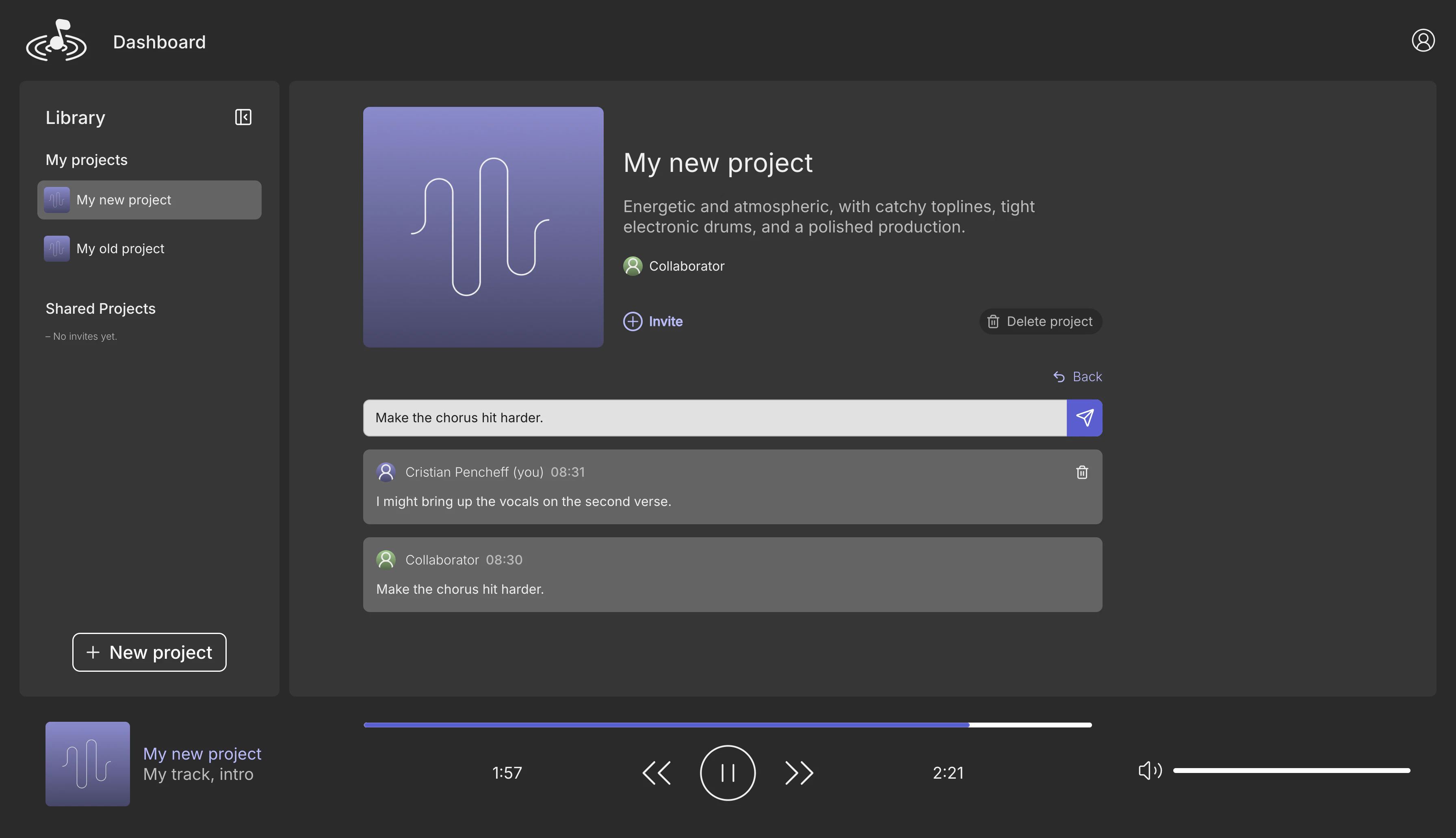Collapse the Library sidebar panel
The height and width of the screenshot is (838, 1456).
pyautogui.click(x=243, y=117)
